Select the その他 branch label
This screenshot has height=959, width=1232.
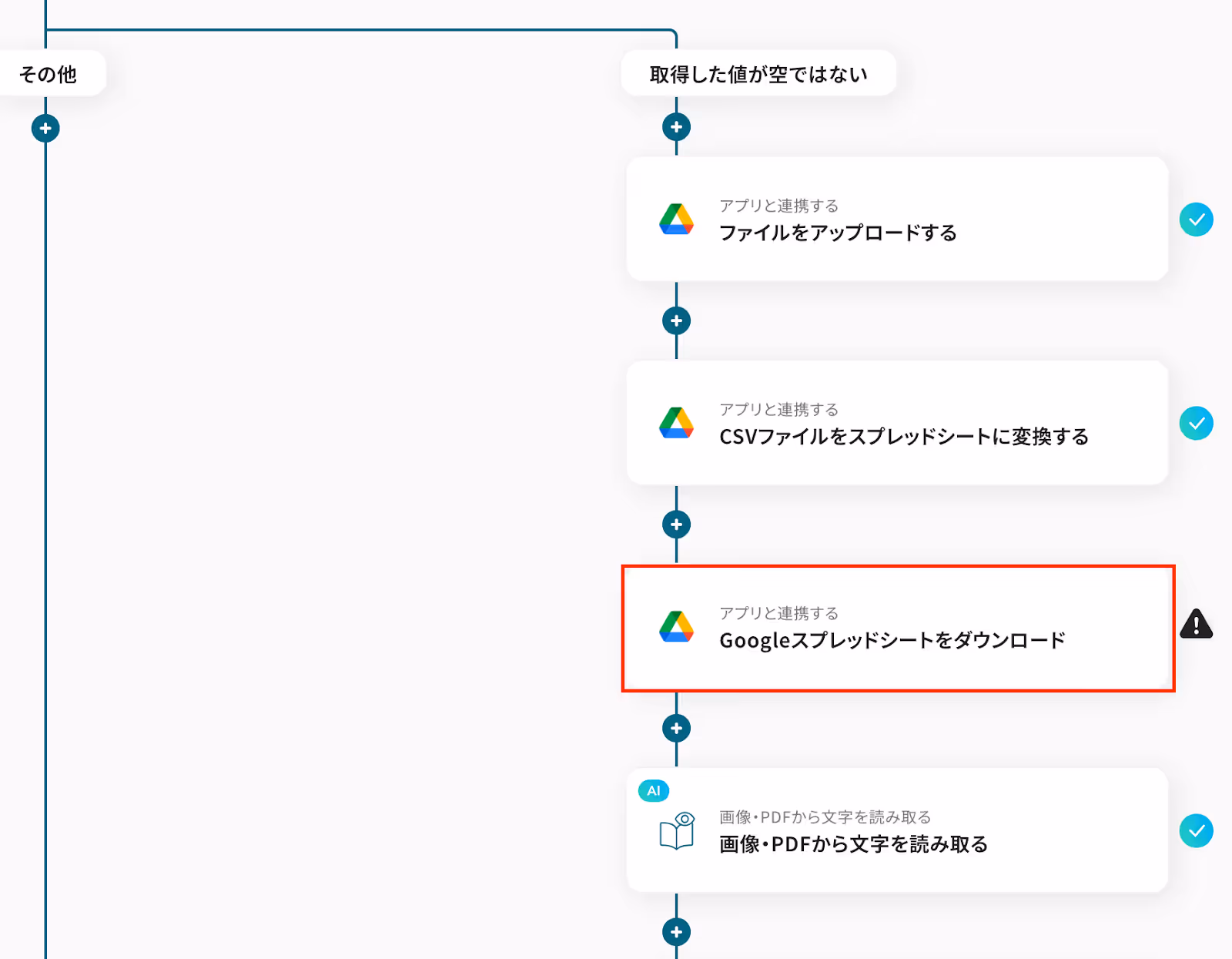(48, 74)
